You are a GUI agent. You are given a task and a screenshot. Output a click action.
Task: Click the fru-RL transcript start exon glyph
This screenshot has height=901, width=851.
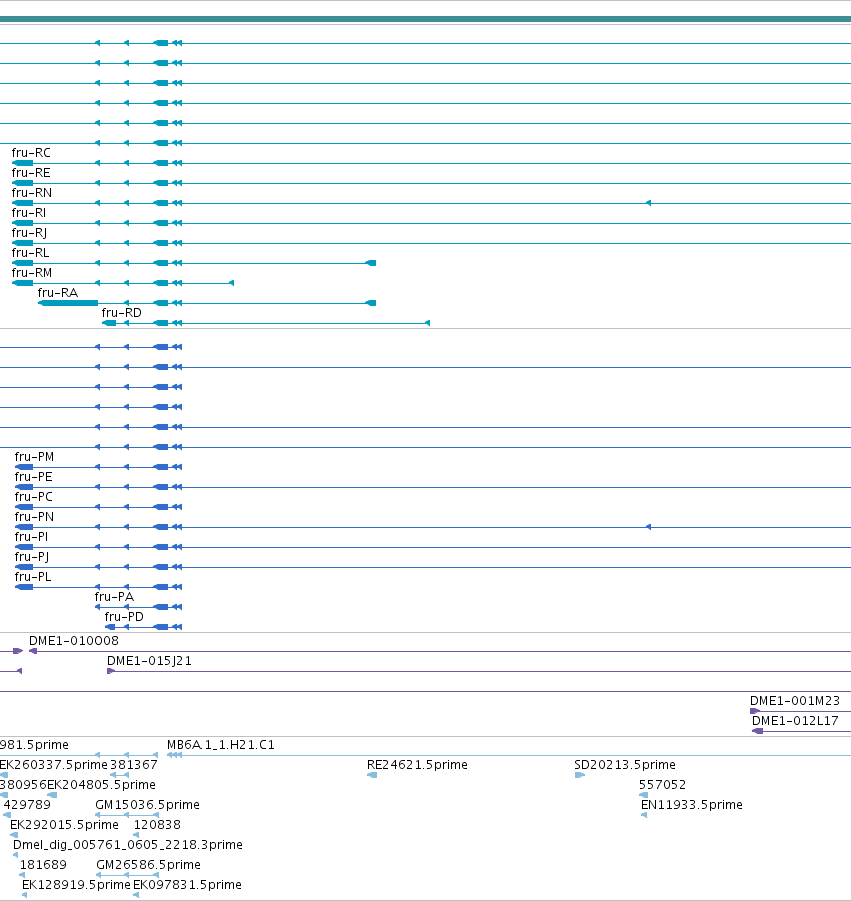click(x=371, y=263)
